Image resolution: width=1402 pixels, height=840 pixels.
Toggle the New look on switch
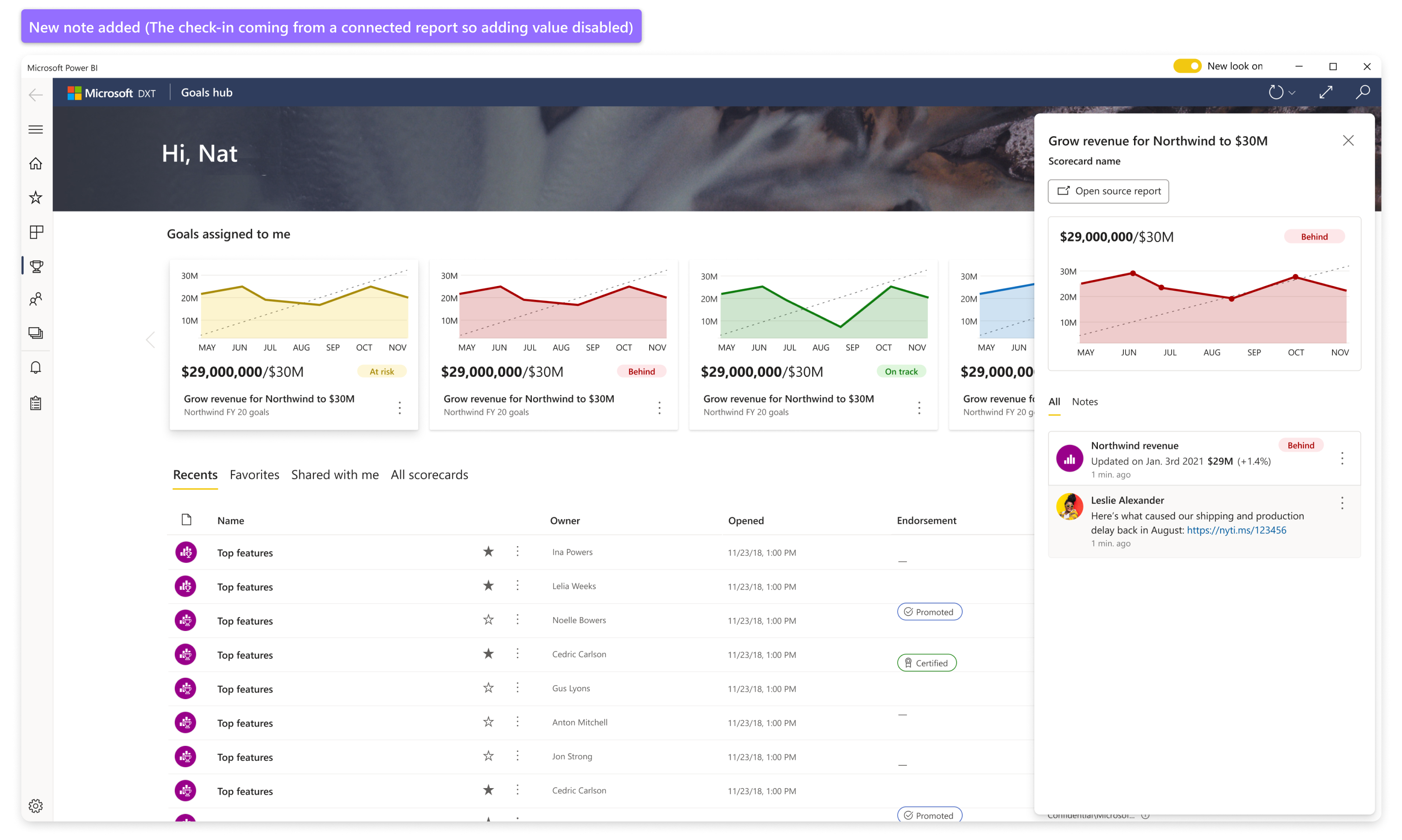coord(1186,66)
